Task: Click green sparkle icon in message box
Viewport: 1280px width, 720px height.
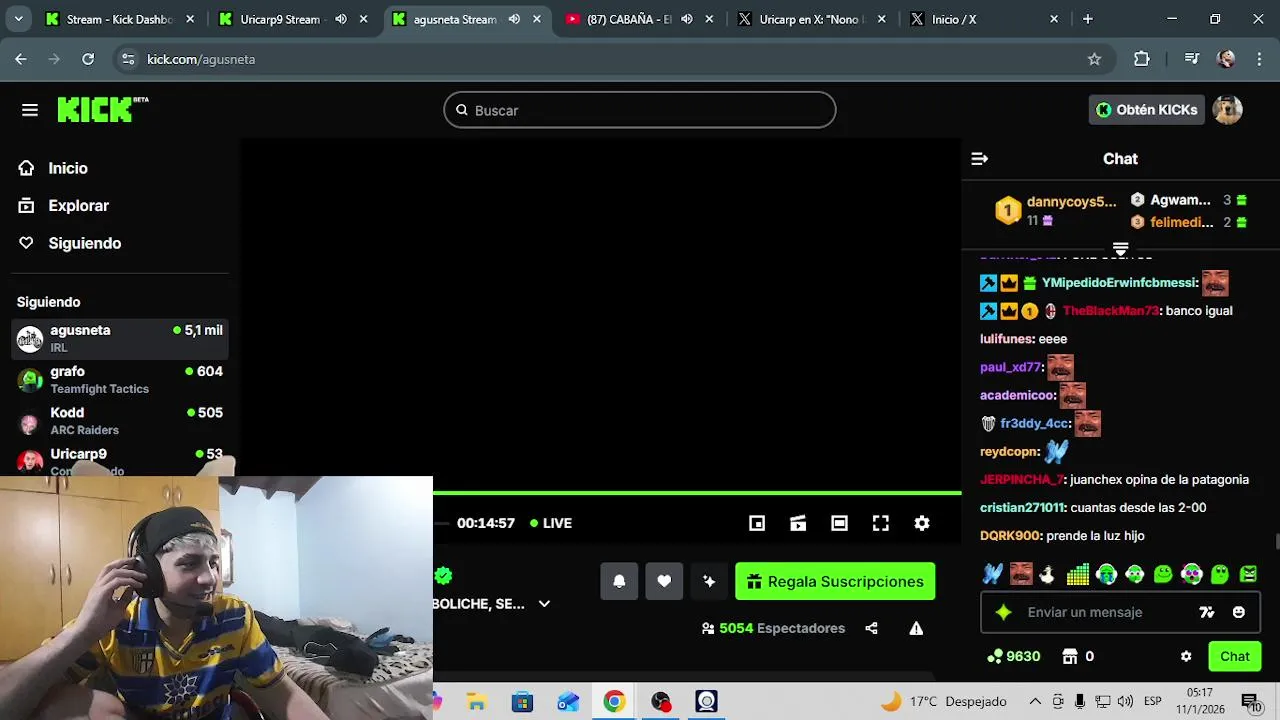Action: click(x=1004, y=612)
